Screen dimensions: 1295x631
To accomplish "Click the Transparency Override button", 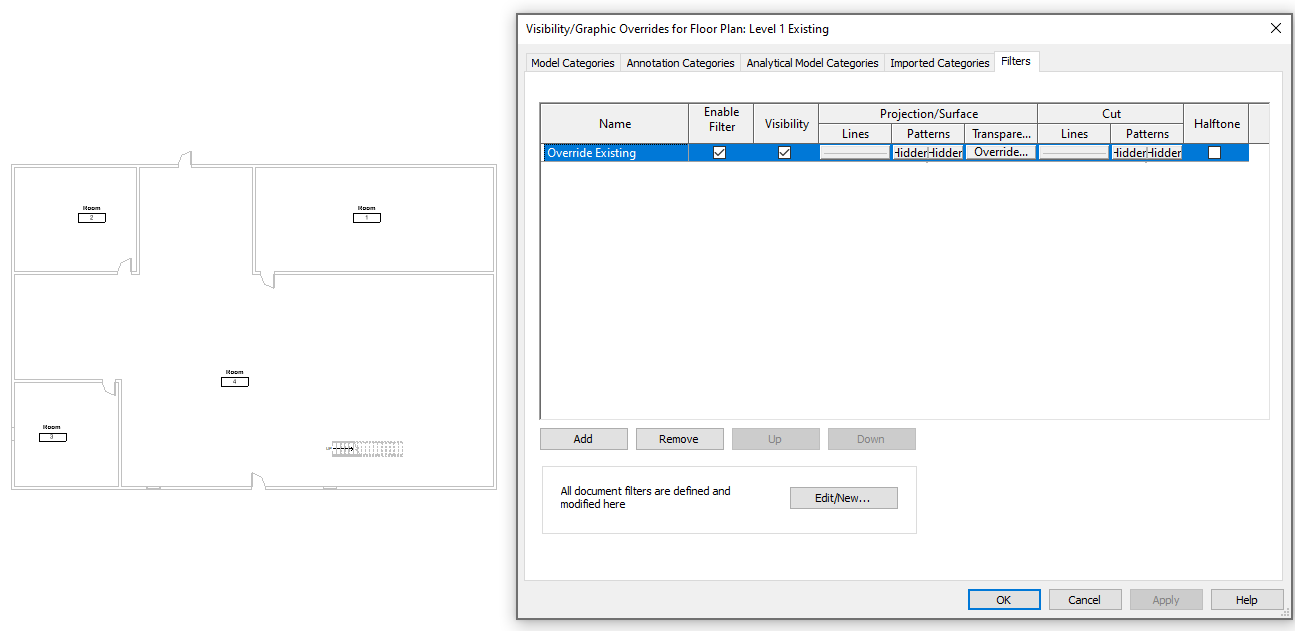I will pos(1001,153).
